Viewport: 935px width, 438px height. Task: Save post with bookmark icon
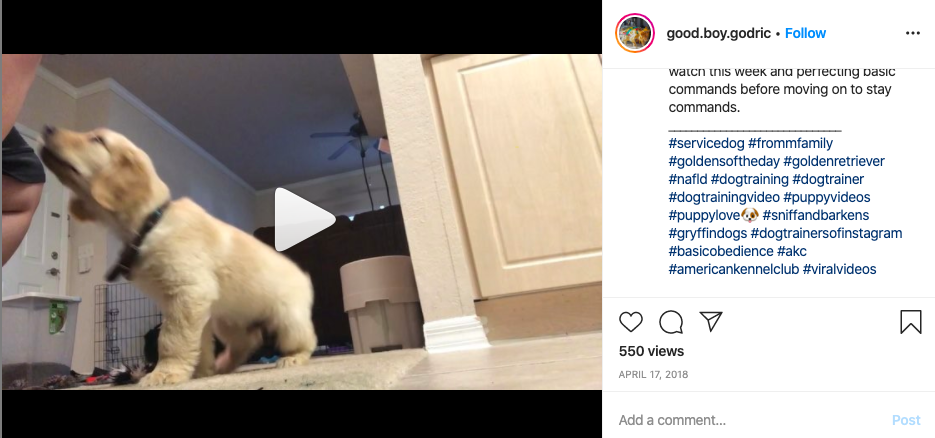(x=911, y=322)
